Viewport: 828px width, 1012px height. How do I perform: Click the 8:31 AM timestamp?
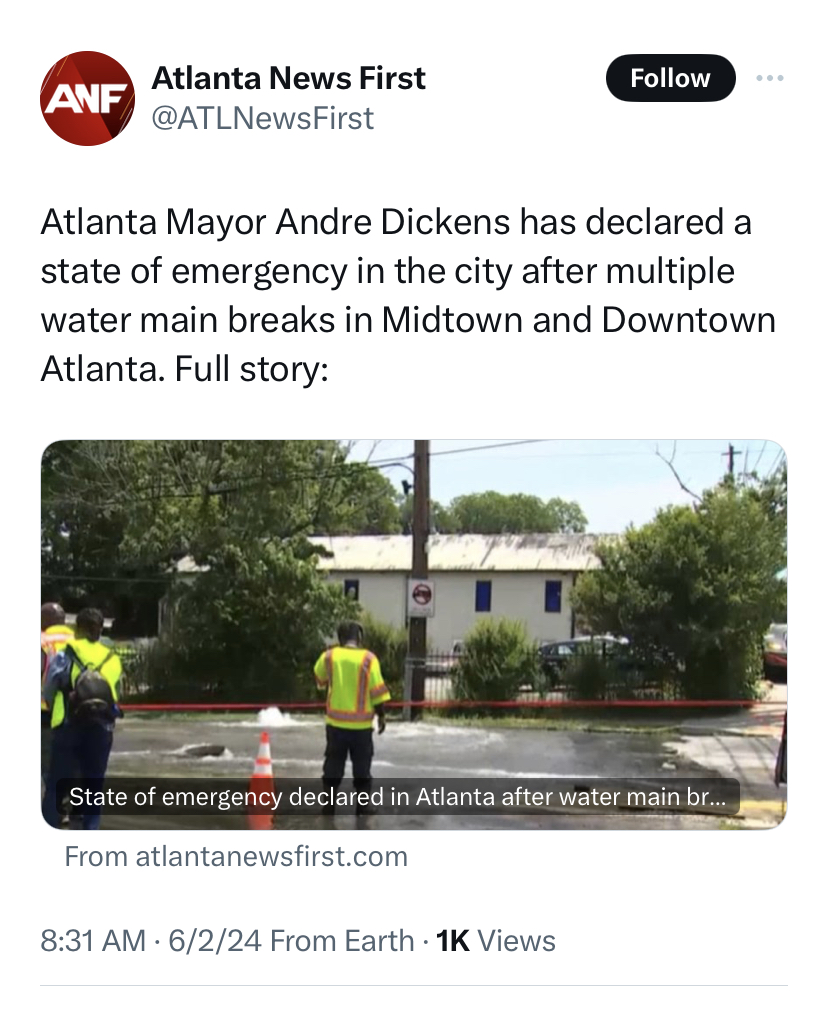point(93,940)
